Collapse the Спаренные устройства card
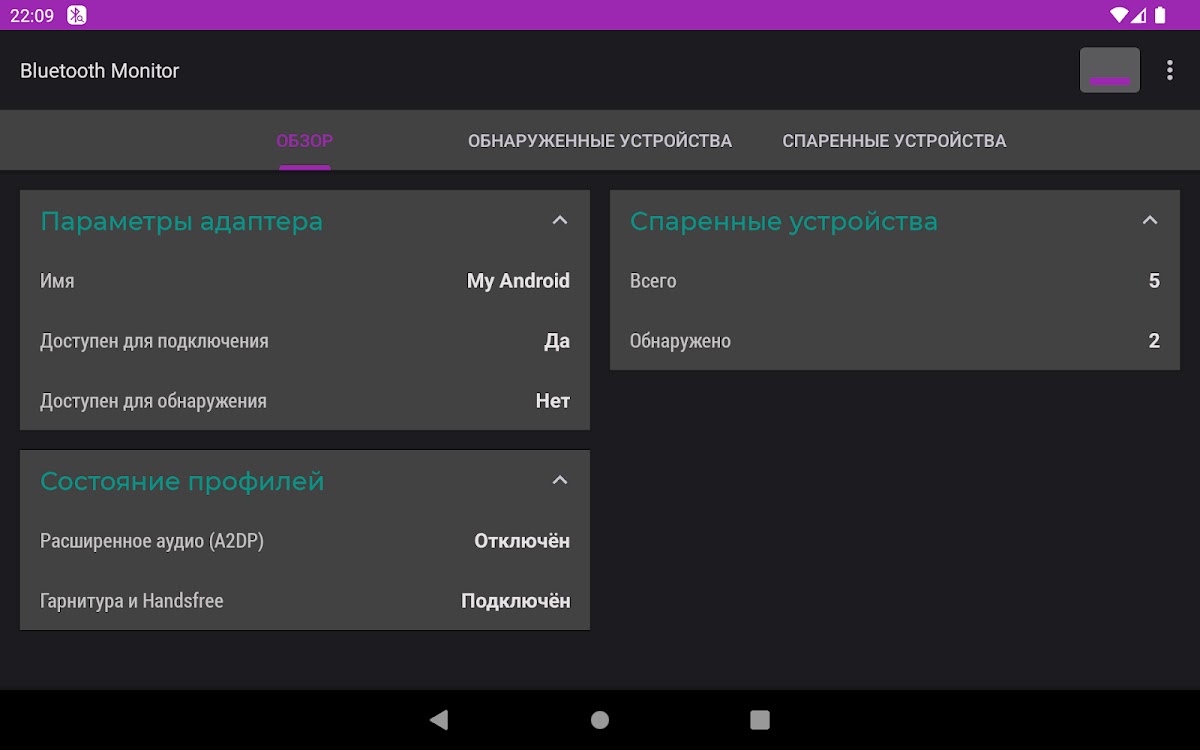This screenshot has height=750, width=1200. pos(1150,220)
